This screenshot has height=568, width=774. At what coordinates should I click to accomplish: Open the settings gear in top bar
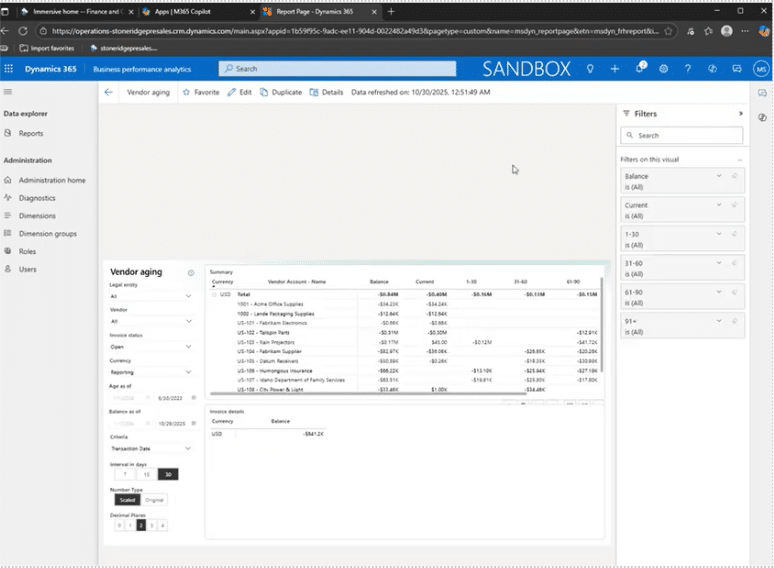pos(663,69)
